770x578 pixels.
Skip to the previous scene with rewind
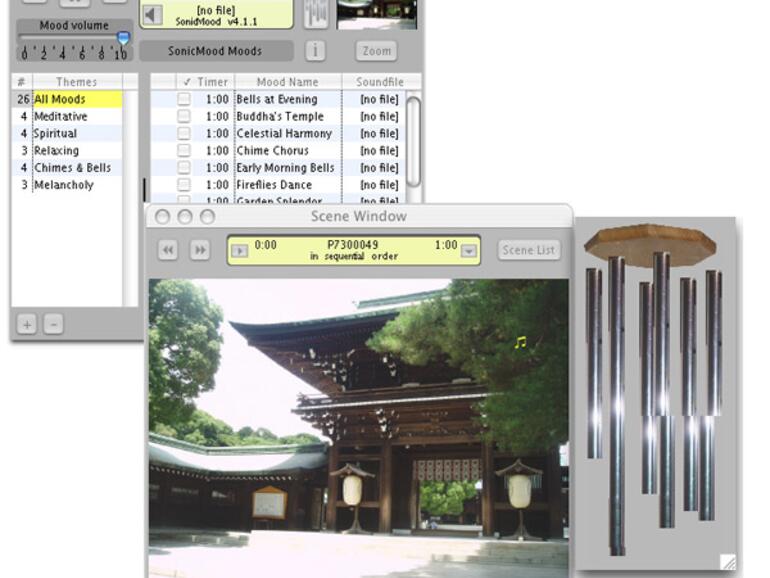click(168, 250)
